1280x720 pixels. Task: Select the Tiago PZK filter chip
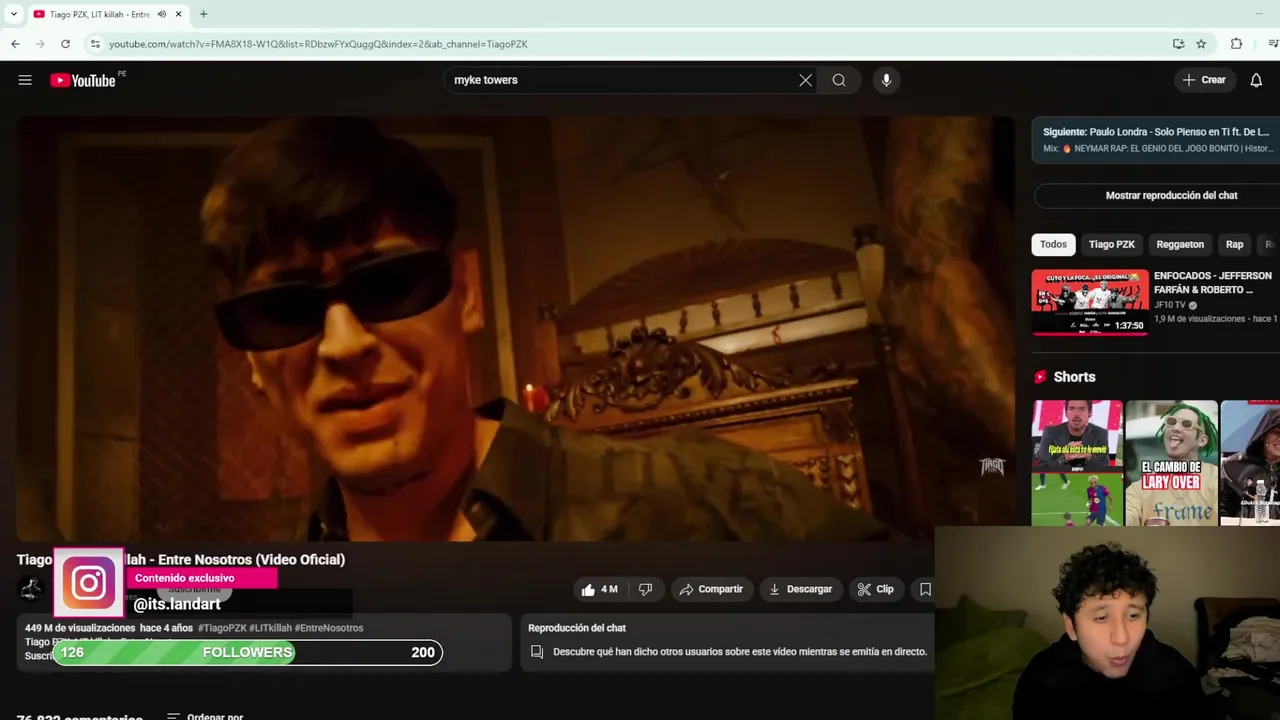pos(1111,244)
